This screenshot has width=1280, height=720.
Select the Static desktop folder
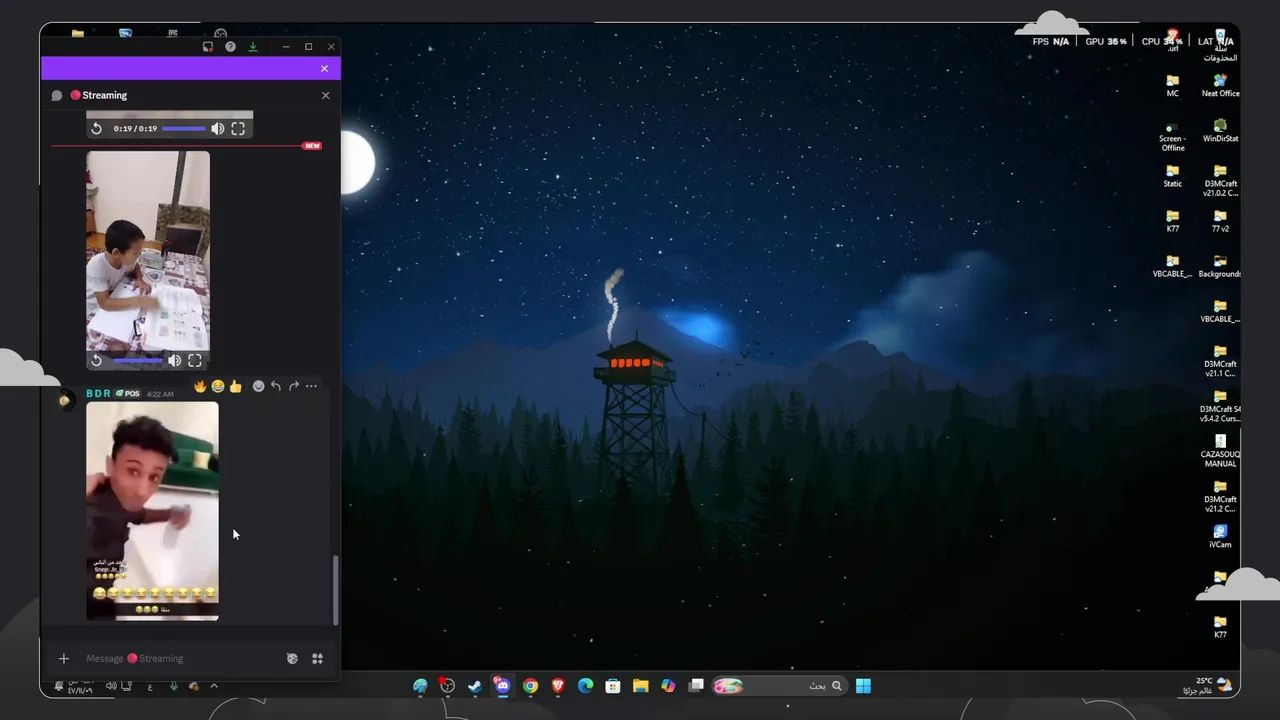[1172, 176]
